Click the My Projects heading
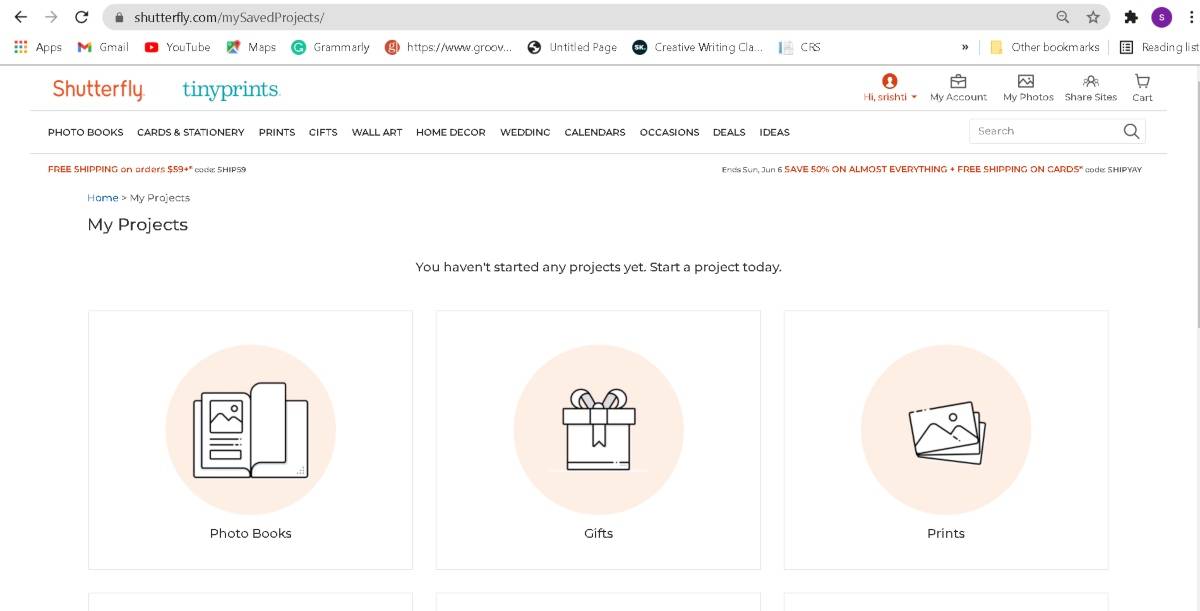The image size is (1200, 611). [138, 224]
